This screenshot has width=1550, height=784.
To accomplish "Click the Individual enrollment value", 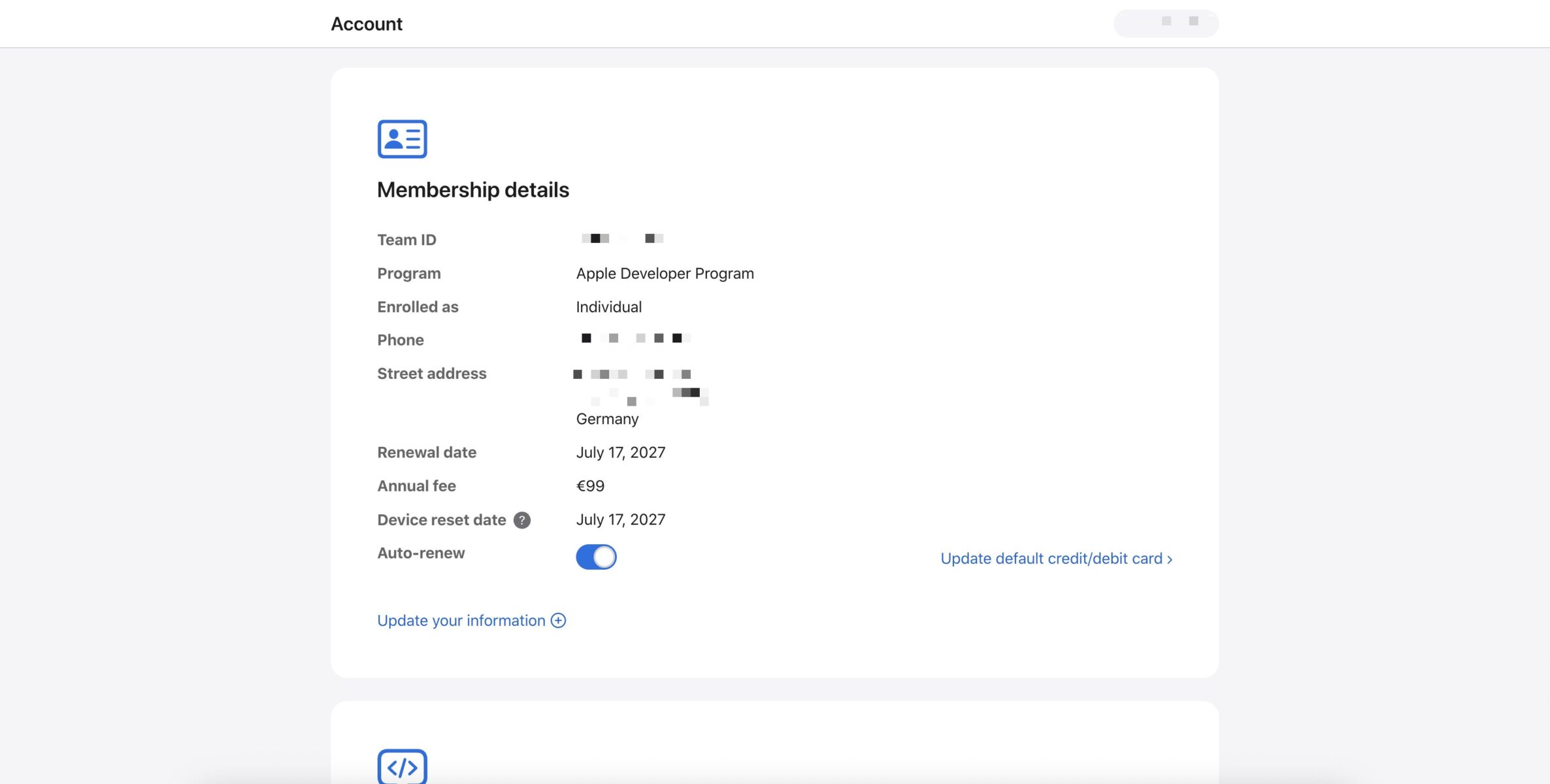I will (x=608, y=306).
